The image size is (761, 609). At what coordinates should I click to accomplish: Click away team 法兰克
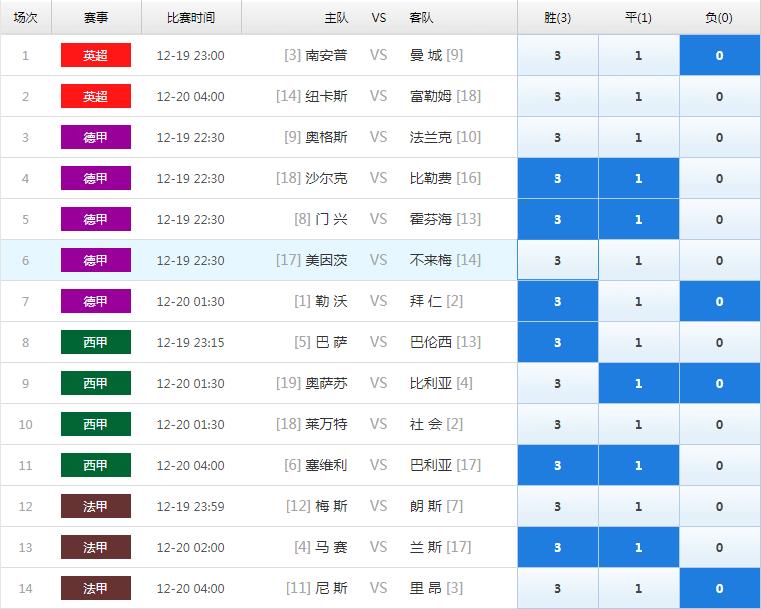[430, 137]
